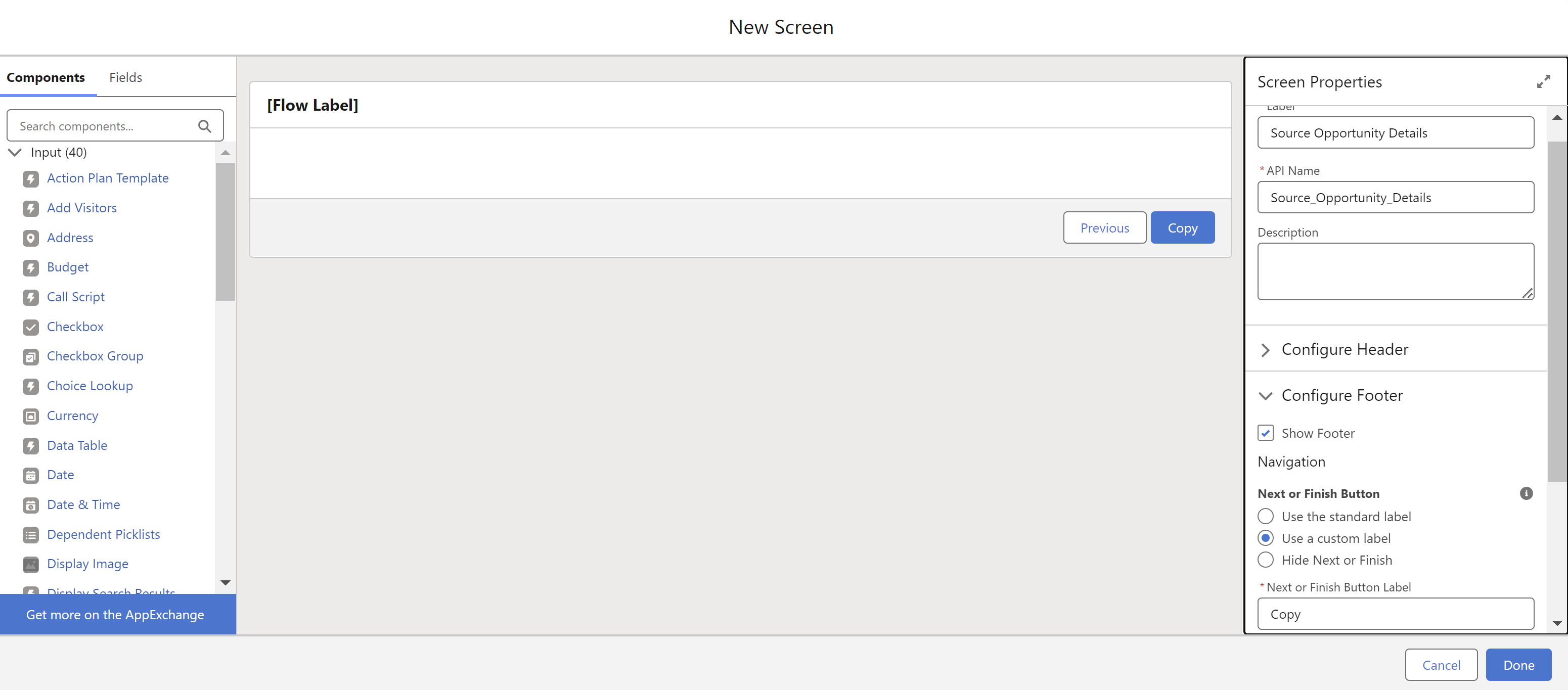Uncheck the Show Footer checkbox

coord(1266,433)
